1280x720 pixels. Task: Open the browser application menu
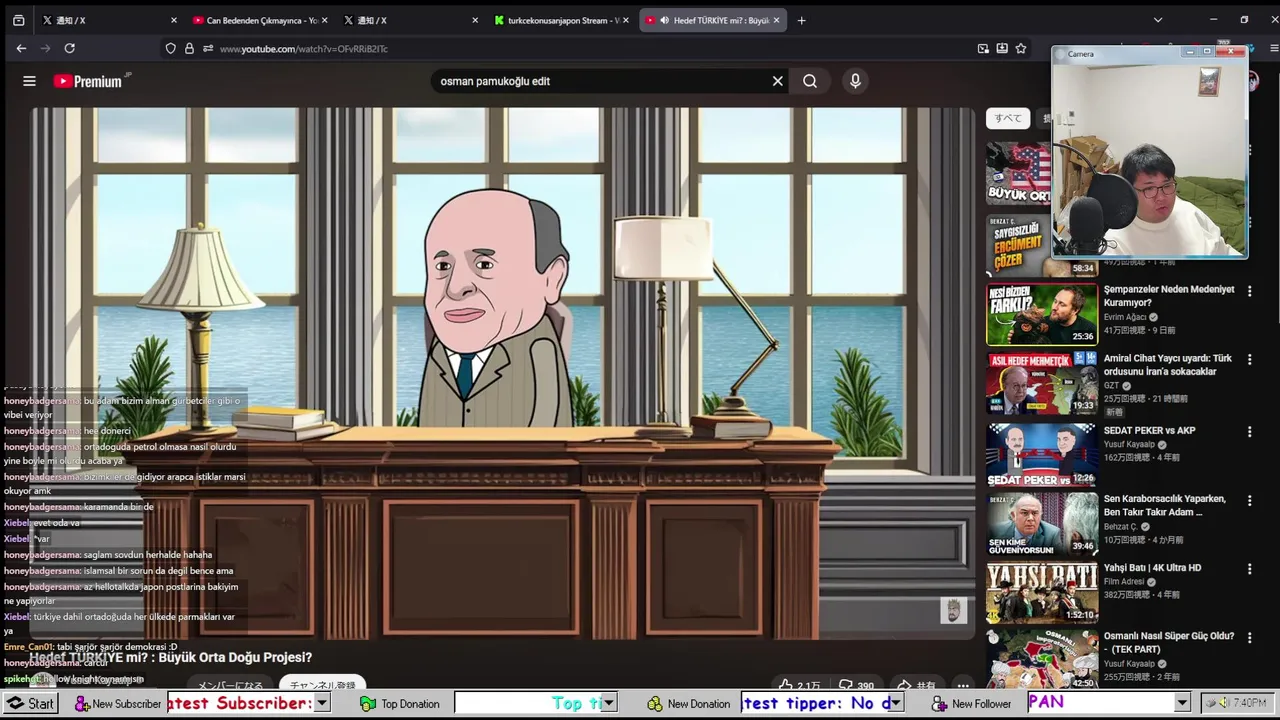(1273, 48)
